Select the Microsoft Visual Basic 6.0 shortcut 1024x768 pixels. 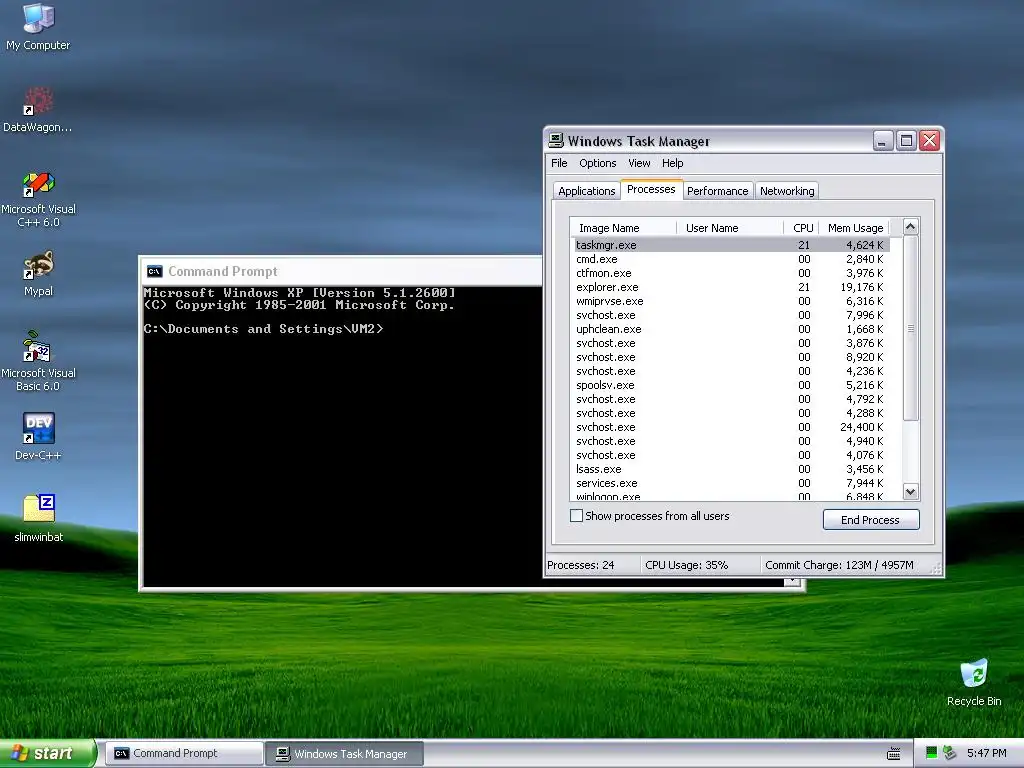38,361
